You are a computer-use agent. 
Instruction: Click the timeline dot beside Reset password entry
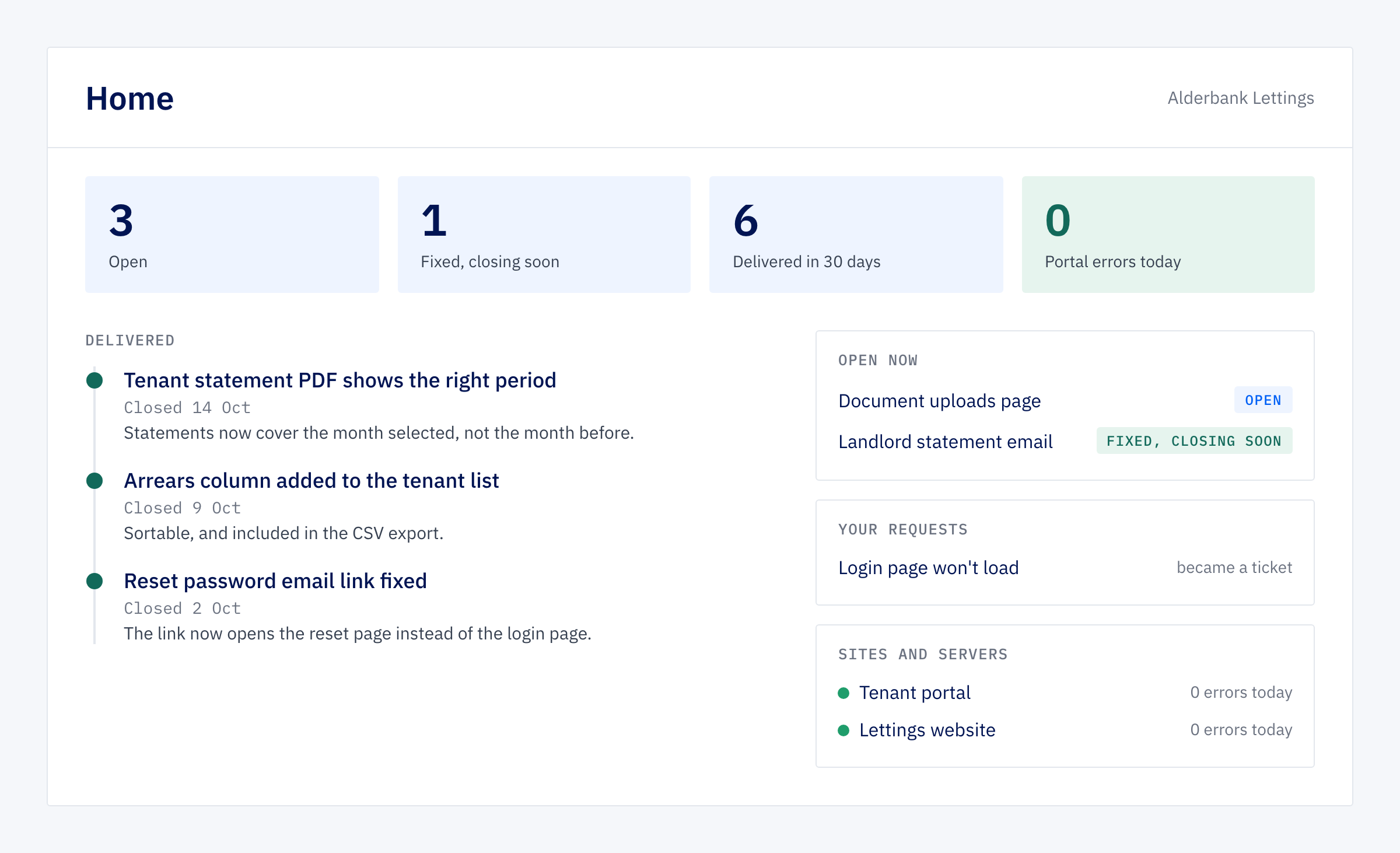tap(94, 581)
